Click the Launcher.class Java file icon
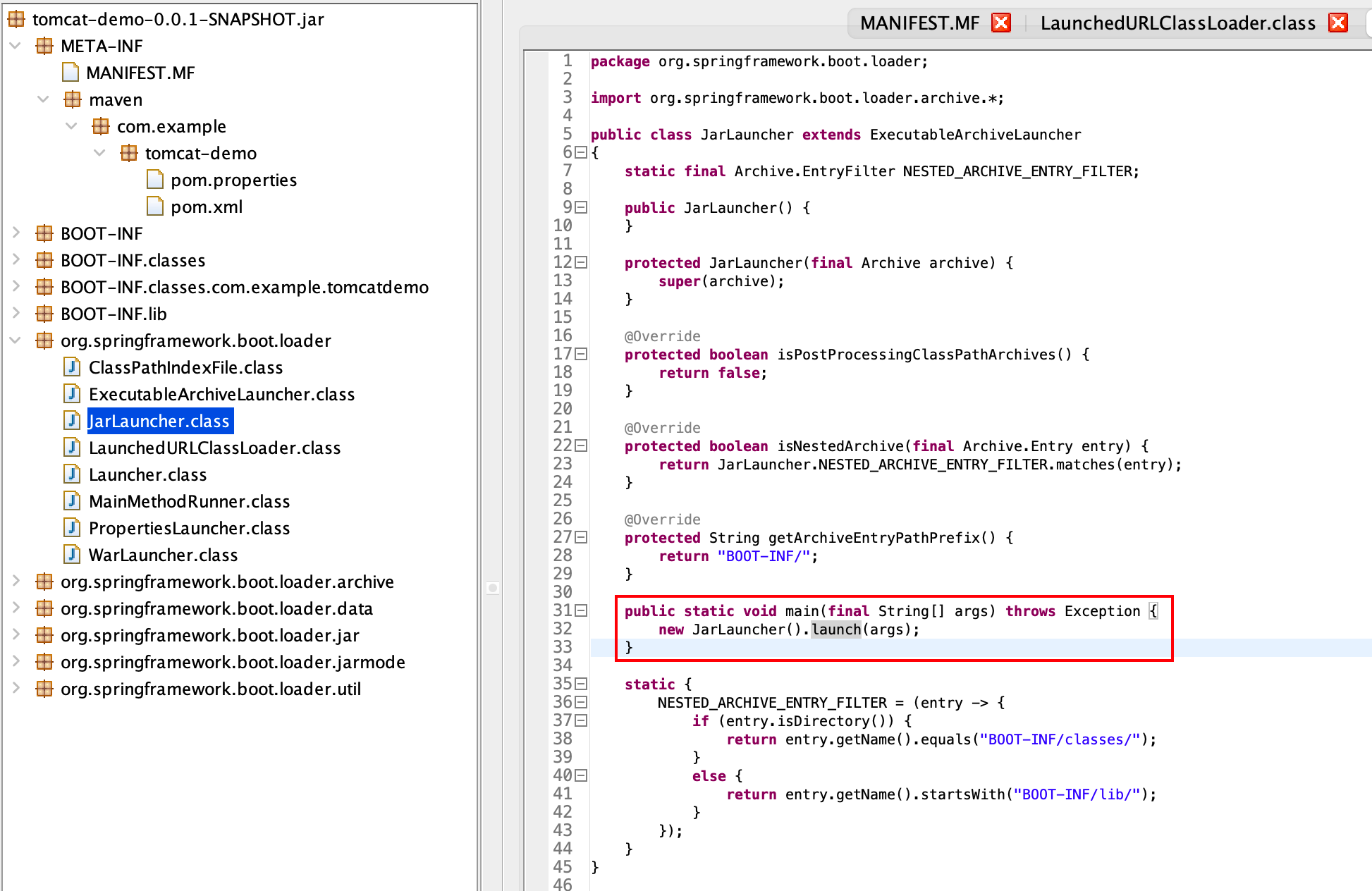This screenshot has width=1372, height=891. (72, 474)
